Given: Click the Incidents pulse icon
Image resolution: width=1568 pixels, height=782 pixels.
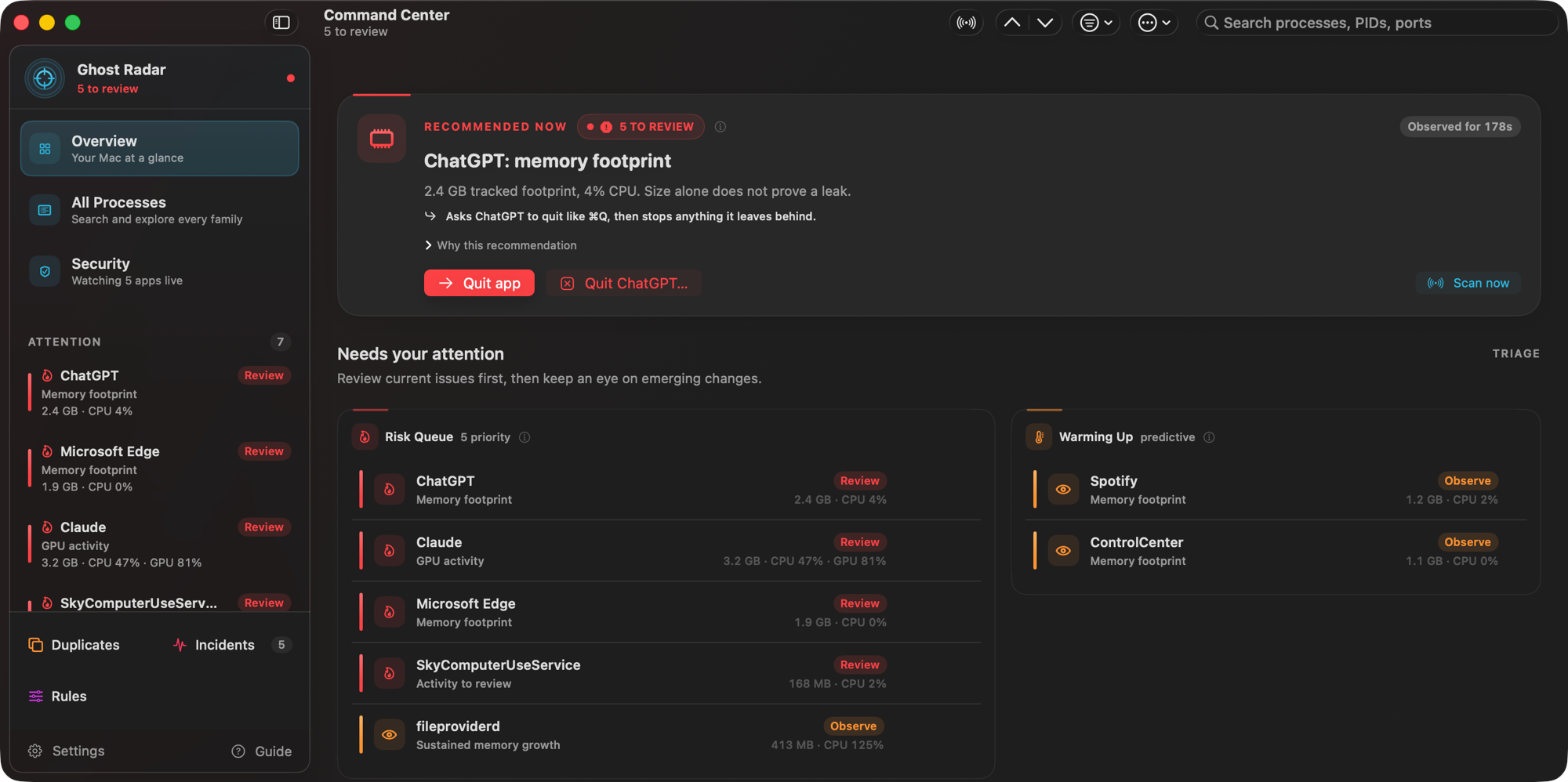Looking at the screenshot, I should (180, 645).
